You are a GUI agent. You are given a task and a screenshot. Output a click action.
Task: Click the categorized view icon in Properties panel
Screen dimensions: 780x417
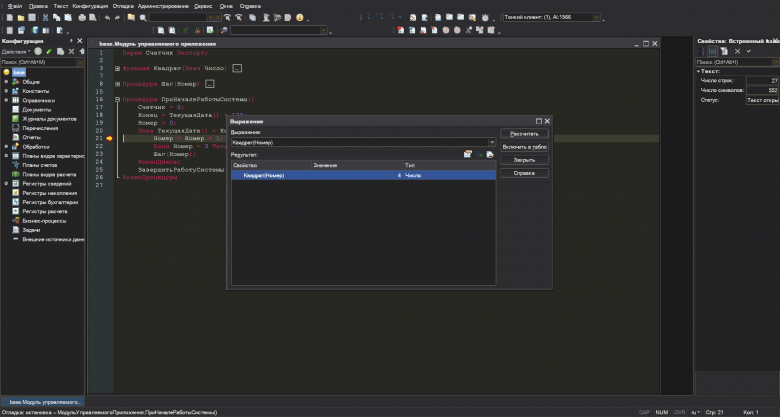coord(712,51)
